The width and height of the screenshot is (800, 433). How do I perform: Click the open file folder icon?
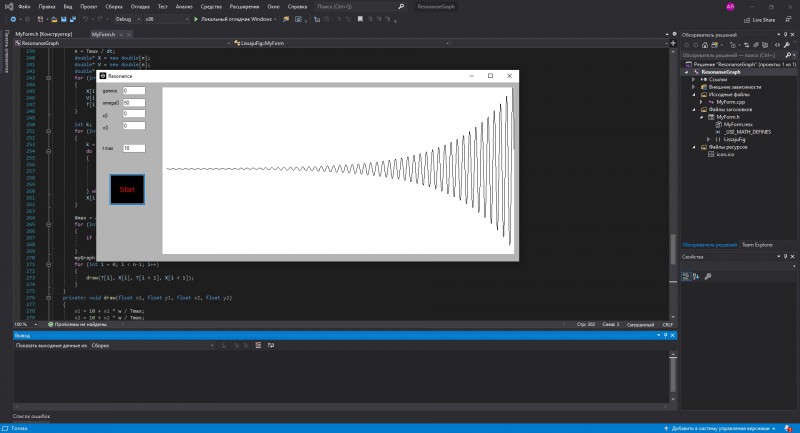tap(54, 19)
